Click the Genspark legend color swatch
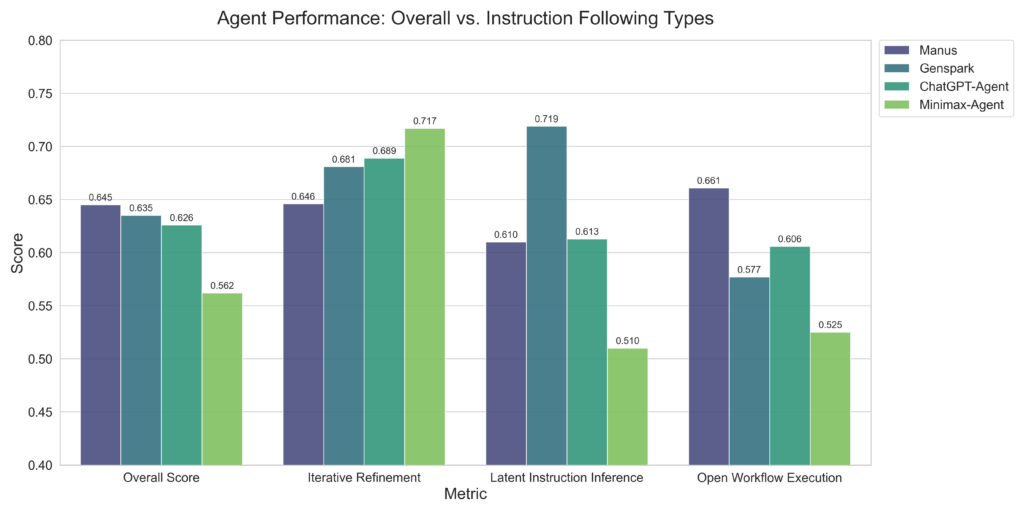The width and height of the screenshot is (1024, 512). click(x=898, y=68)
